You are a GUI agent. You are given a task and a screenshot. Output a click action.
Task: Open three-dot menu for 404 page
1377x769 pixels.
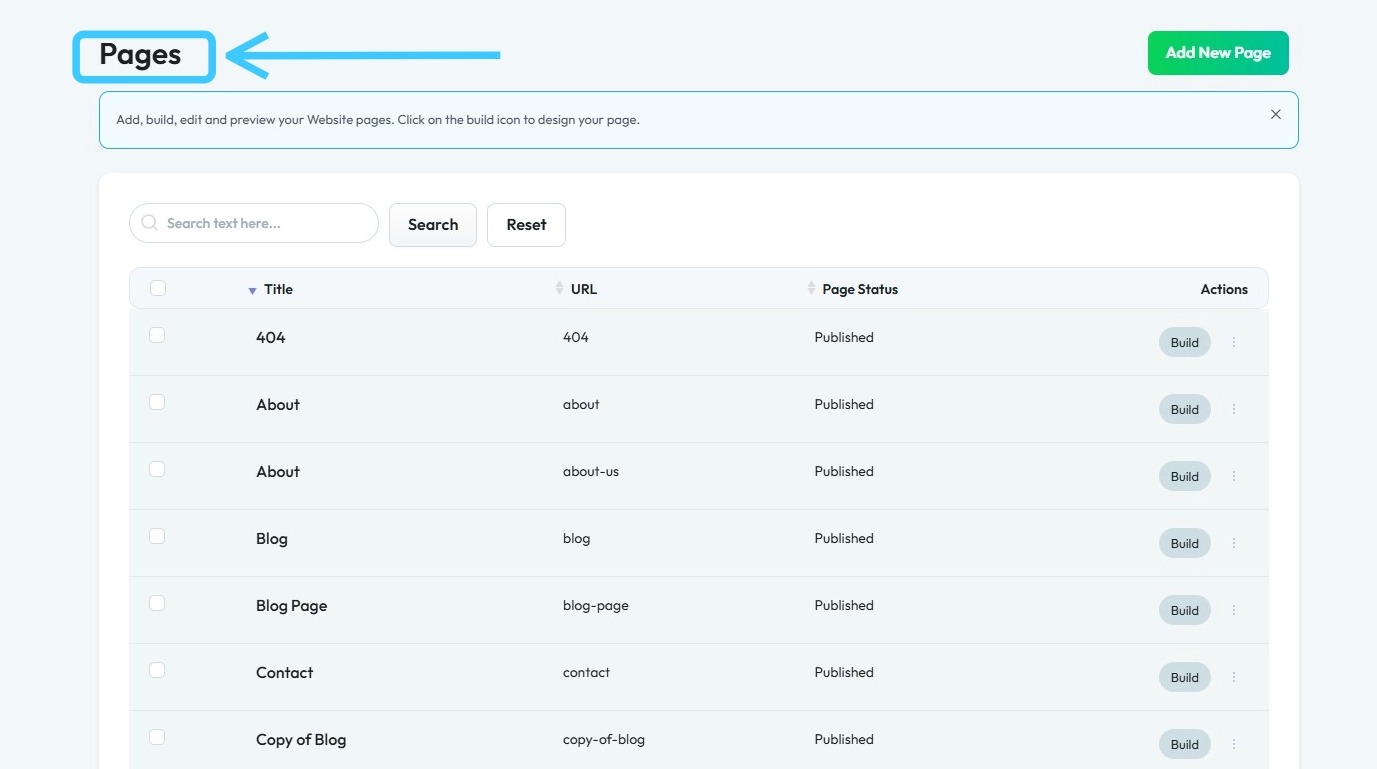click(x=1233, y=342)
